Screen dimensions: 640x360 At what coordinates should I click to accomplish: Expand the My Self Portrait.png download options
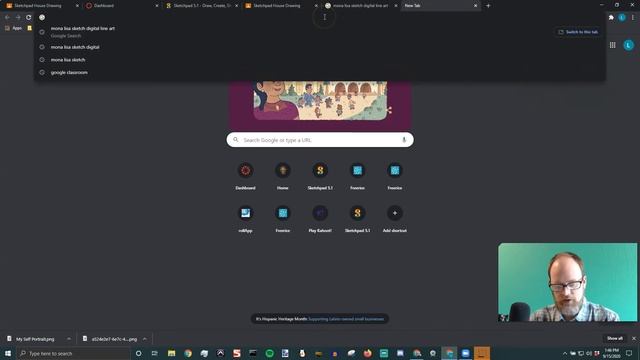(x=69, y=339)
